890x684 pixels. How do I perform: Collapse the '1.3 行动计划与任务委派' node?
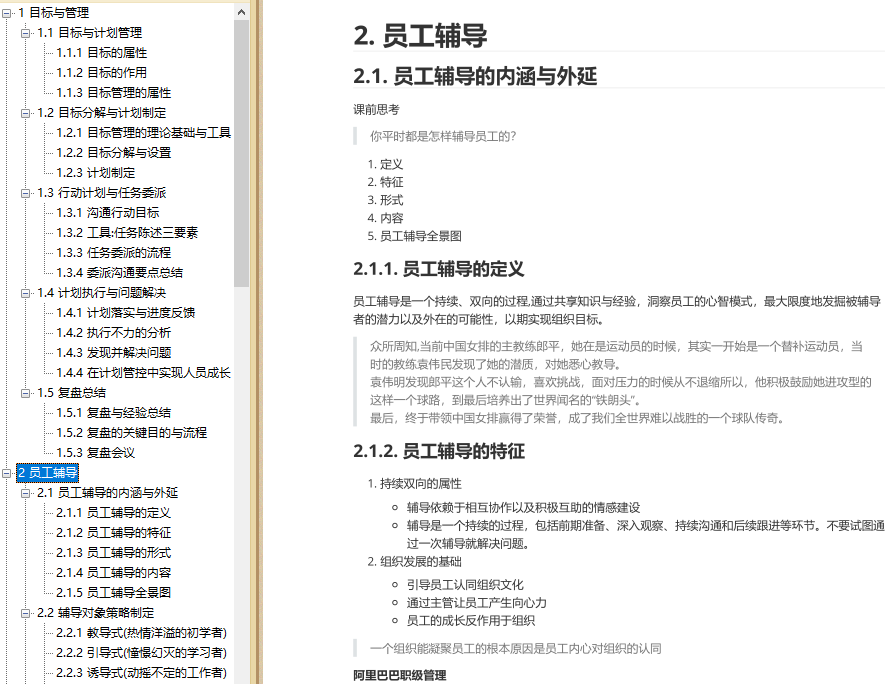[x=25, y=193]
